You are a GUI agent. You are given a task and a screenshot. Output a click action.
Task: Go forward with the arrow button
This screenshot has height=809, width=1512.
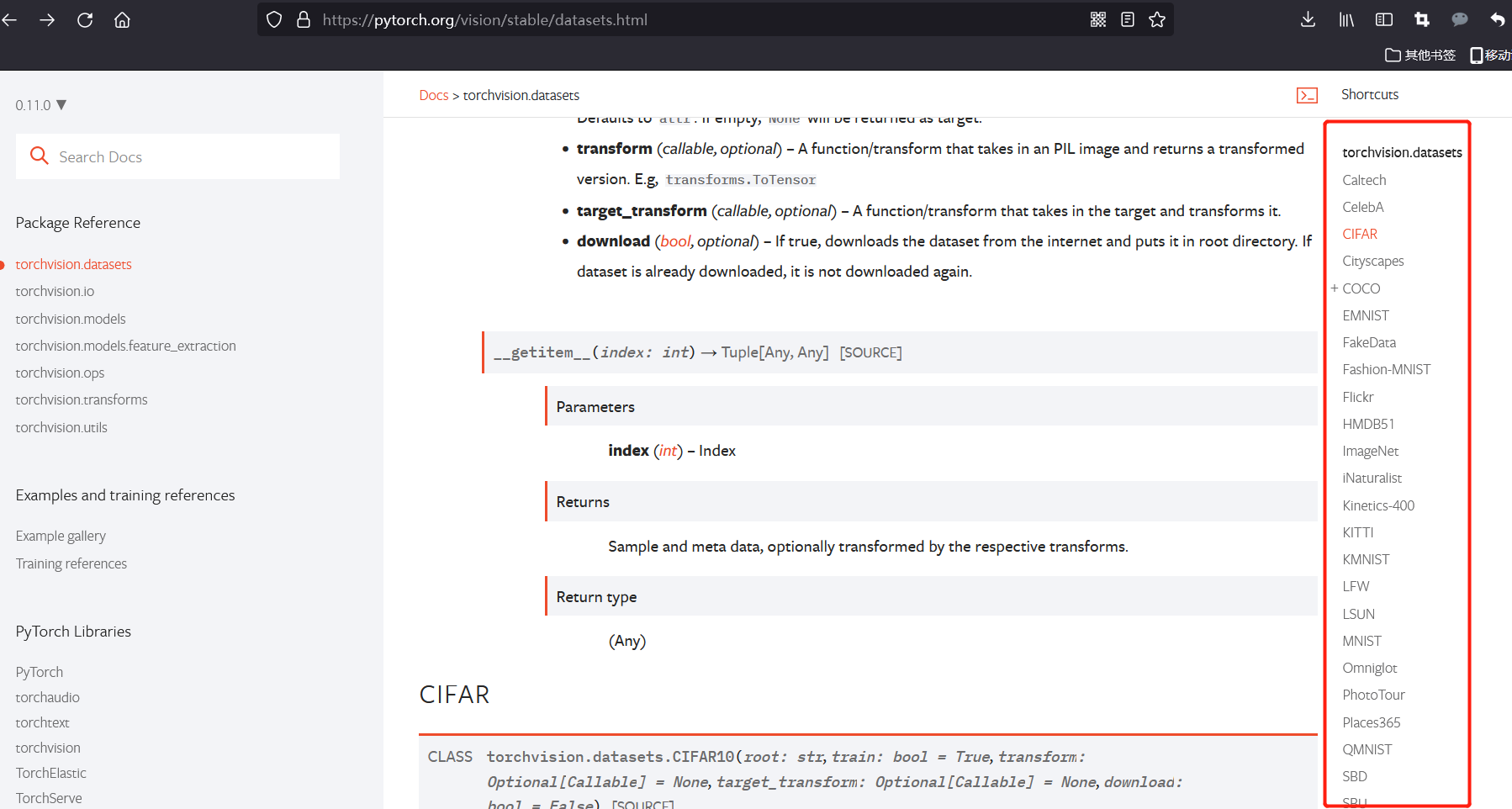coord(47,19)
